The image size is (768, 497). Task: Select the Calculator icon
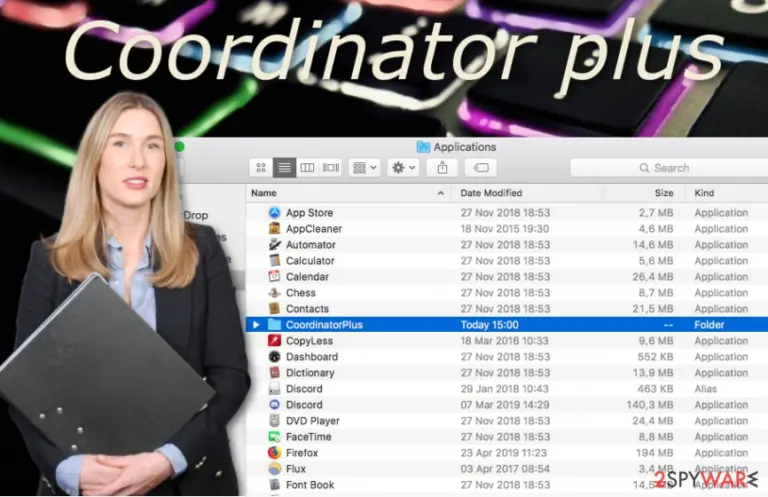274,260
